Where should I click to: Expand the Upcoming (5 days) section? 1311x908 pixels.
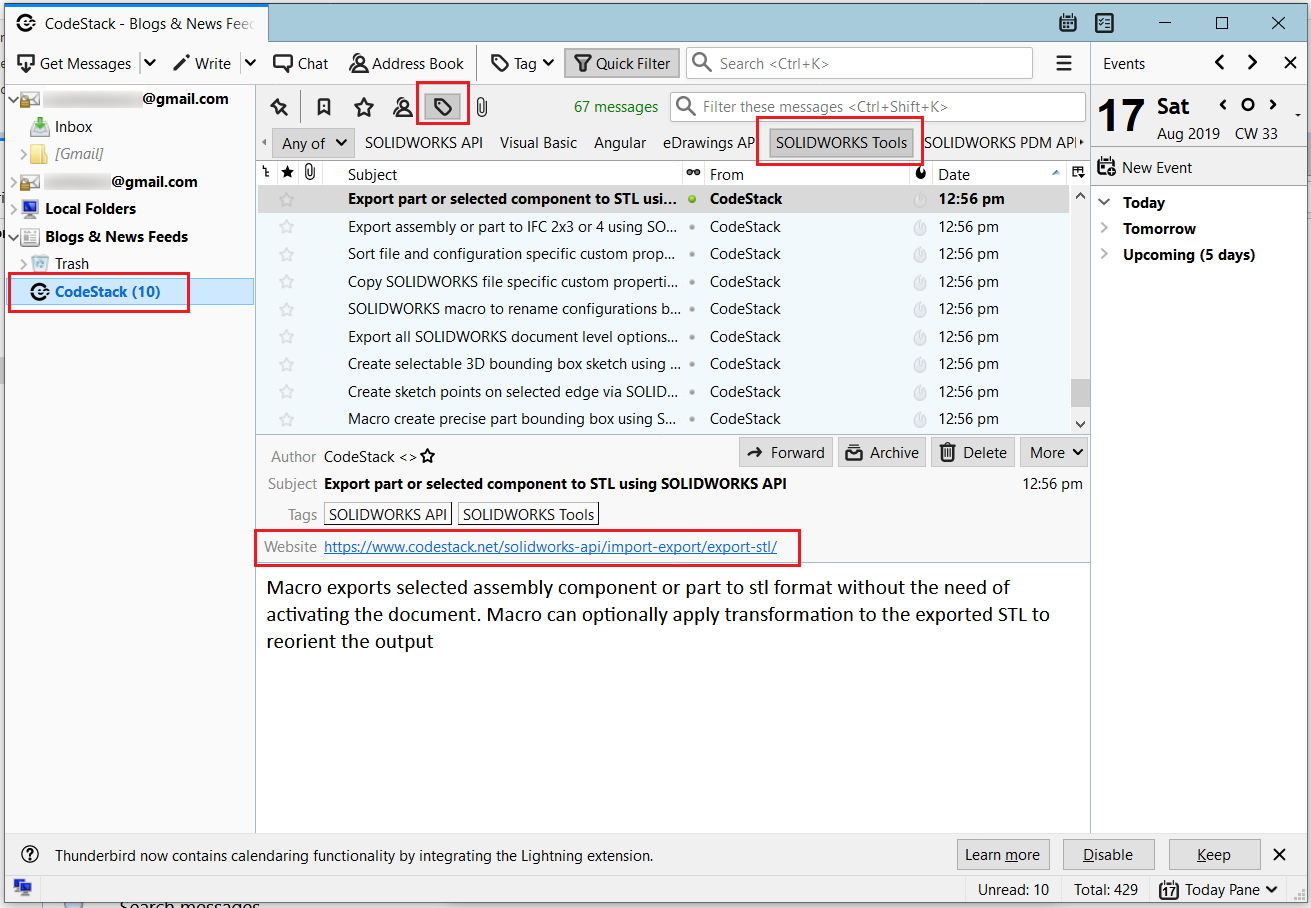pos(1104,255)
